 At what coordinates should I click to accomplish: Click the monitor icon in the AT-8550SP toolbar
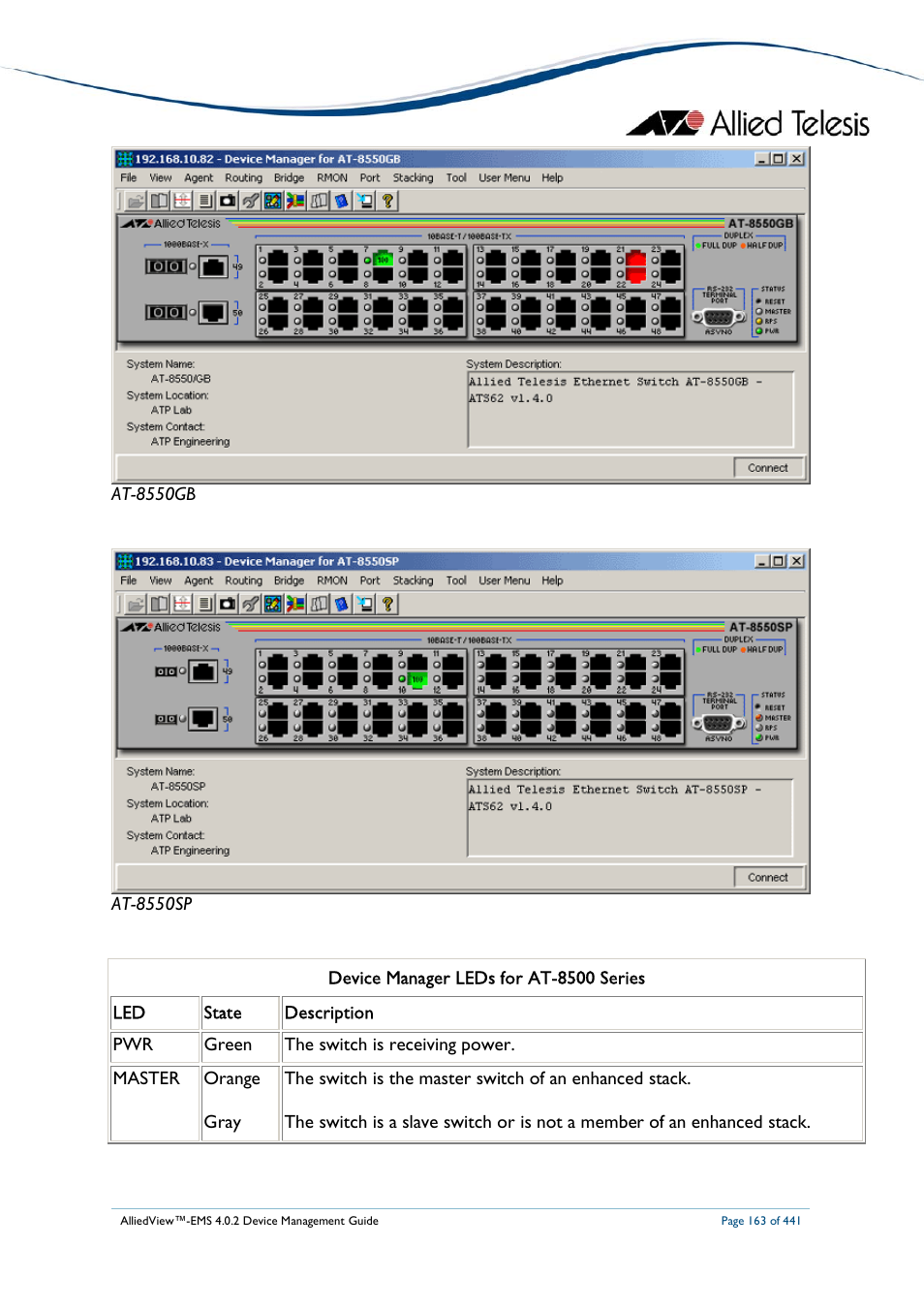[x=364, y=604]
